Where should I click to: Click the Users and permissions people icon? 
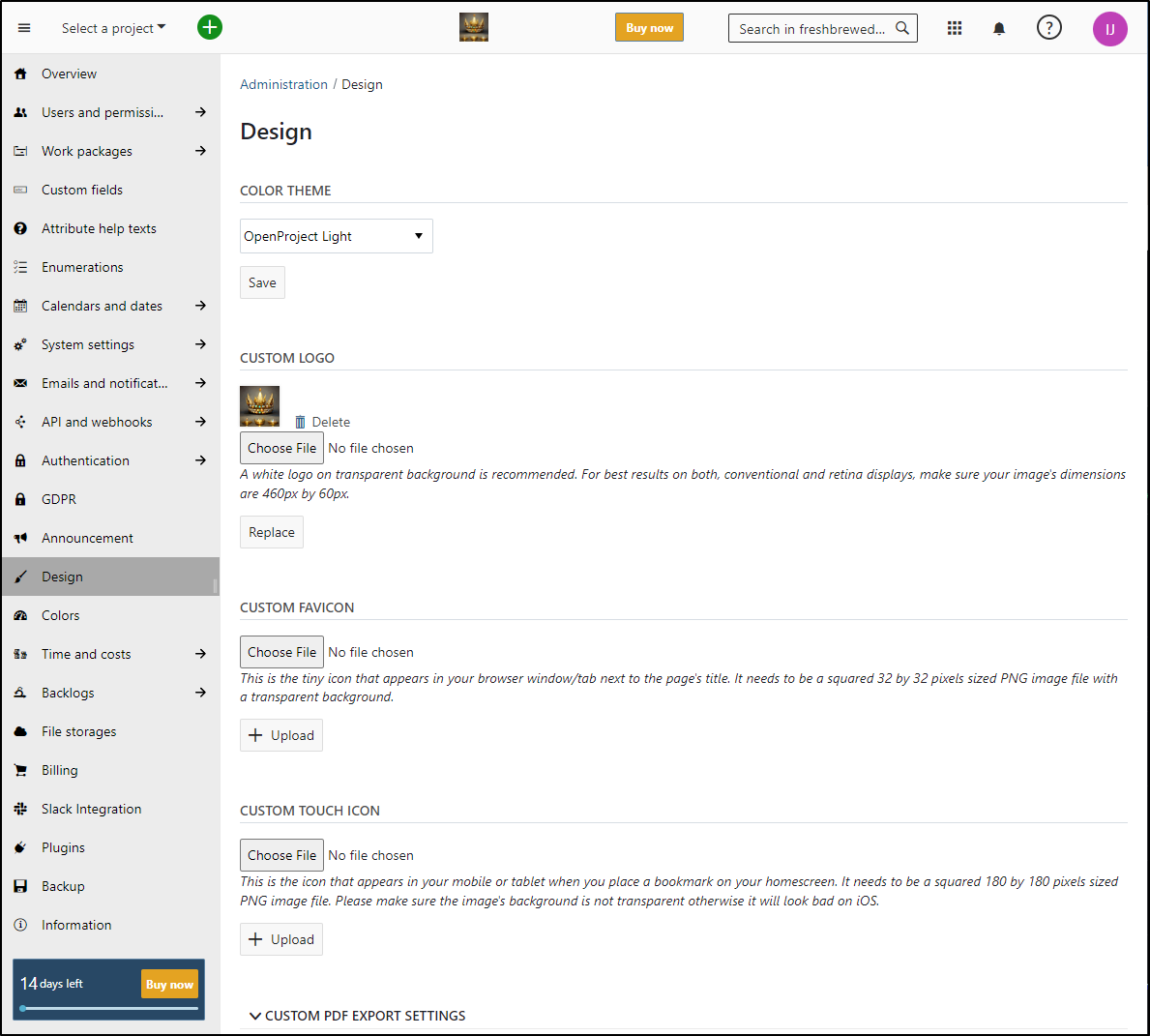20,112
